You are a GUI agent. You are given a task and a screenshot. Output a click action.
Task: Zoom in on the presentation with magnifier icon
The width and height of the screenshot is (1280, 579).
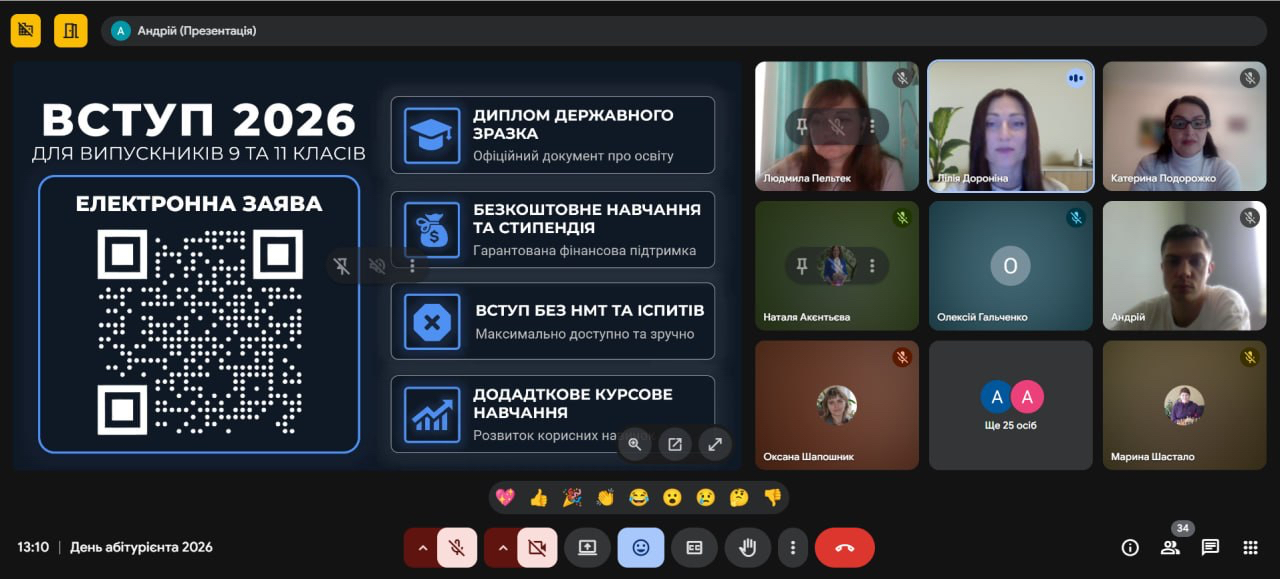coord(635,445)
